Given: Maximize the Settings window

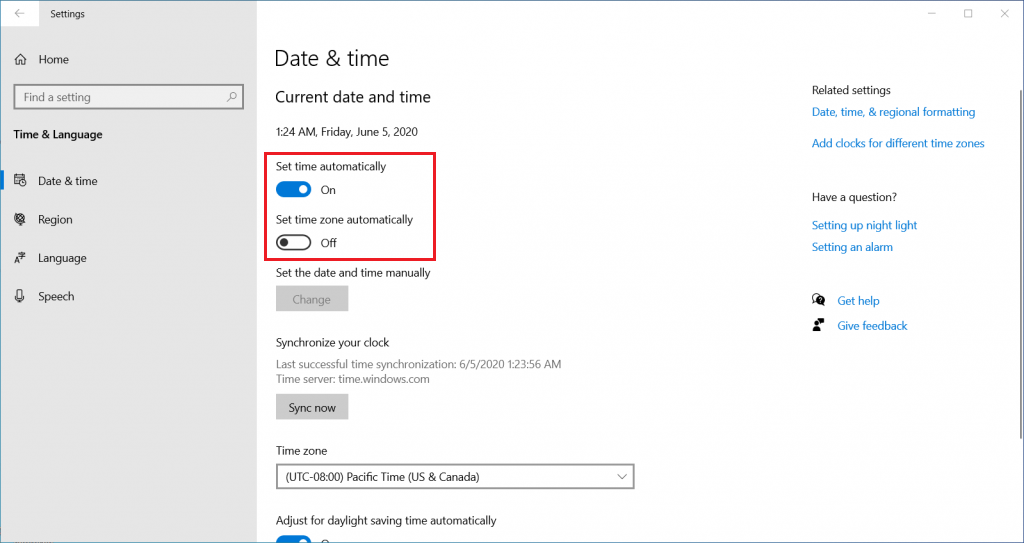Looking at the screenshot, I should [x=968, y=14].
